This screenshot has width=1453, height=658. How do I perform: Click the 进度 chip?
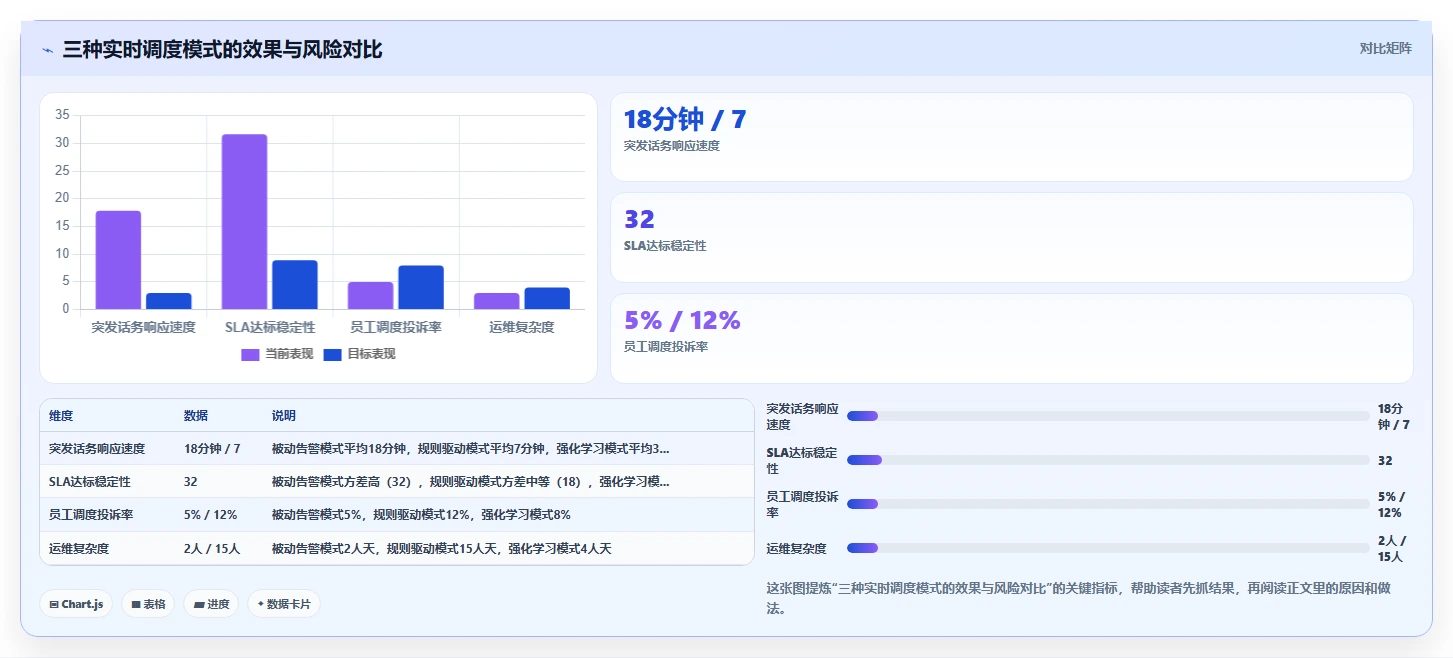point(211,604)
